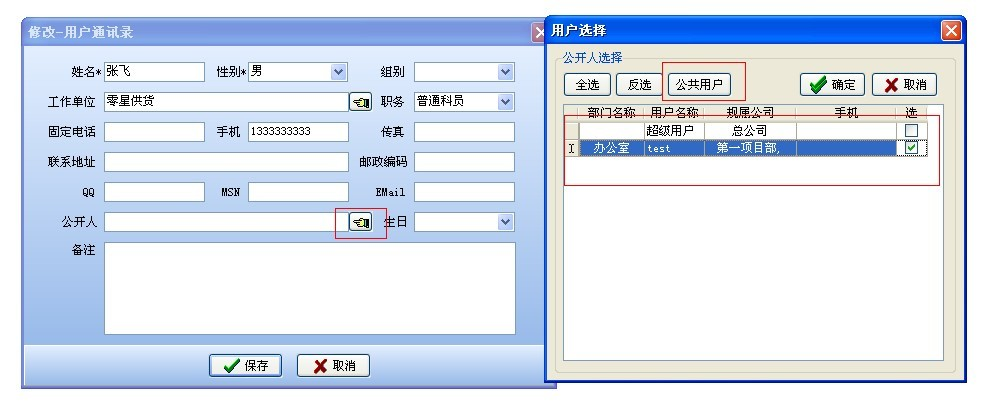Open the 性别 dropdown
Screen dimensions: 986x405
point(338,72)
